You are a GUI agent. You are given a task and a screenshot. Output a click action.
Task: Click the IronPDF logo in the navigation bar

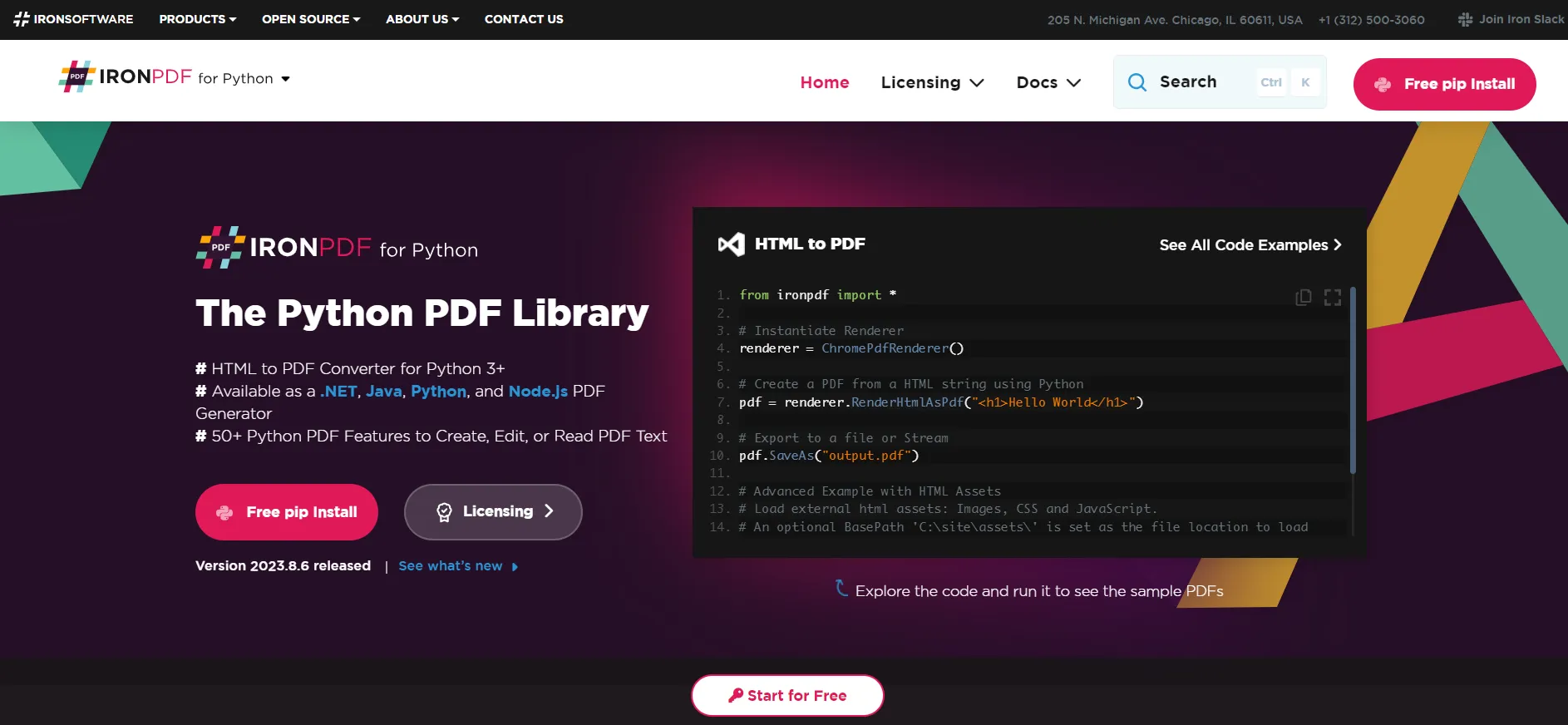tap(125, 76)
